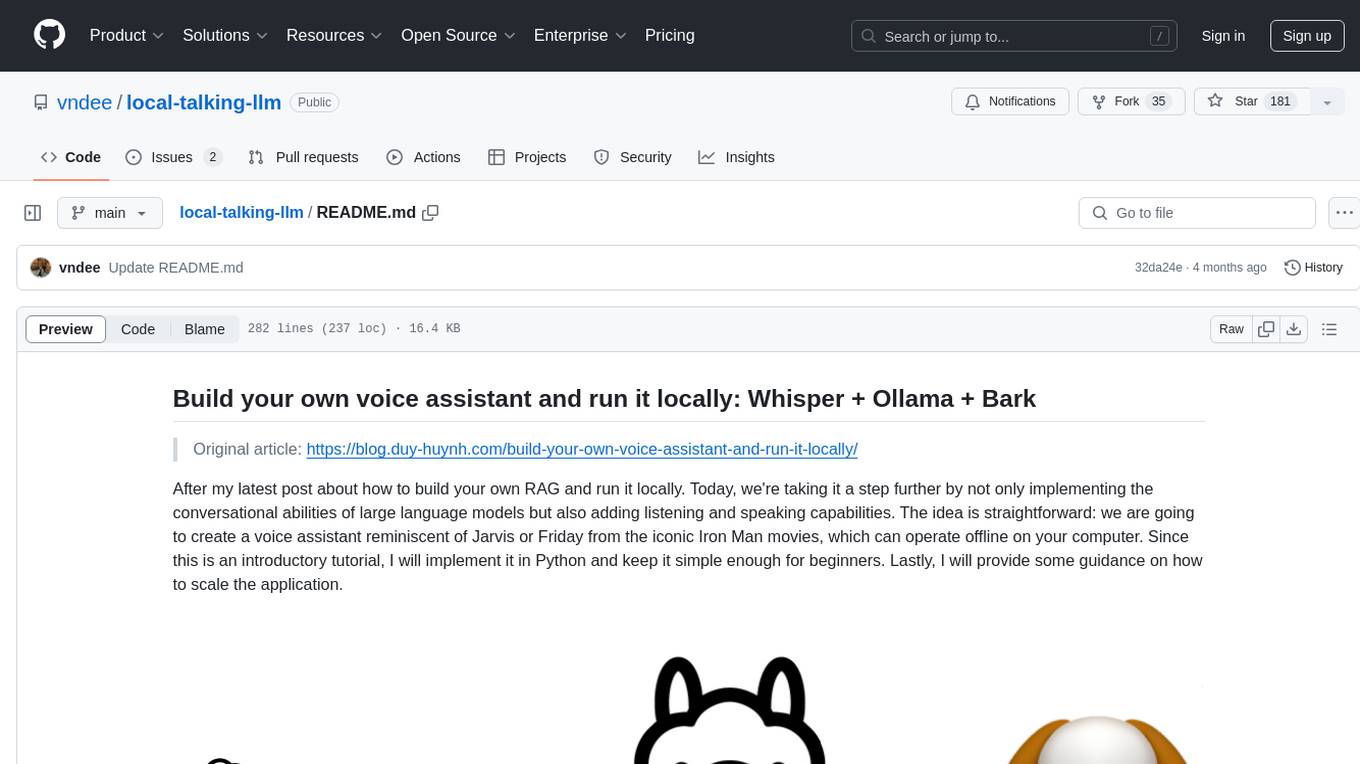This screenshot has width=1360, height=764.
Task: Open the commit author vndee link
Action: click(x=80, y=267)
